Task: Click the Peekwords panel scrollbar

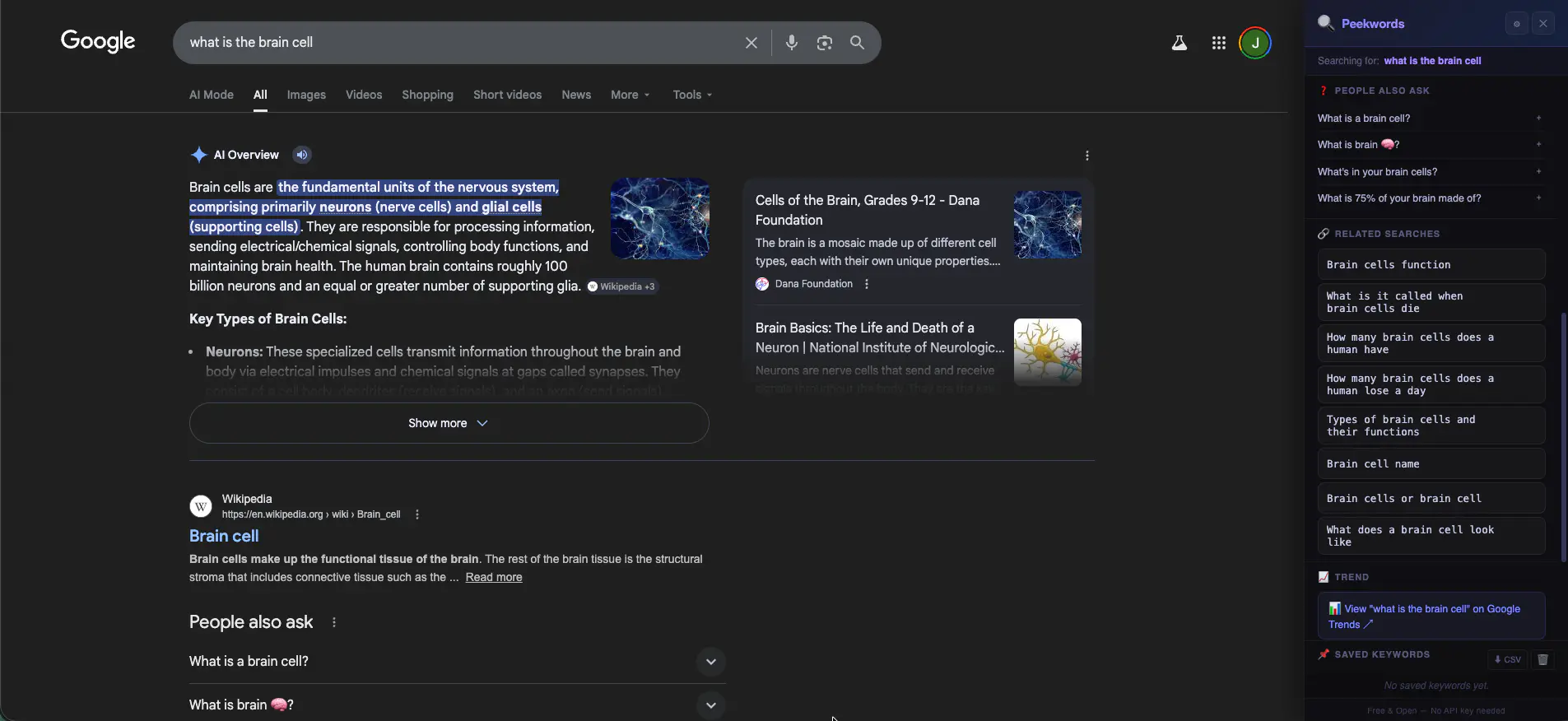Action: [1563, 436]
